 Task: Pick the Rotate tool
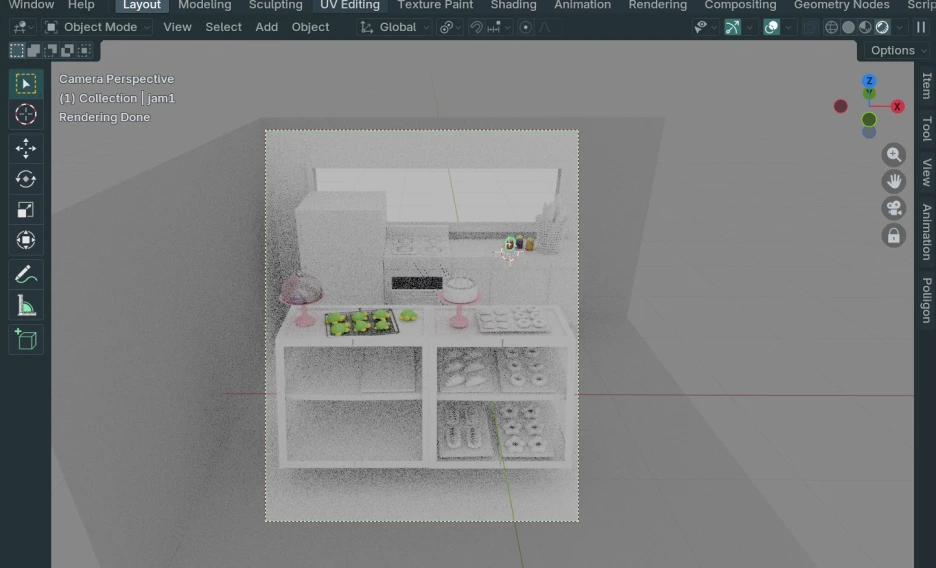point(26,178)
